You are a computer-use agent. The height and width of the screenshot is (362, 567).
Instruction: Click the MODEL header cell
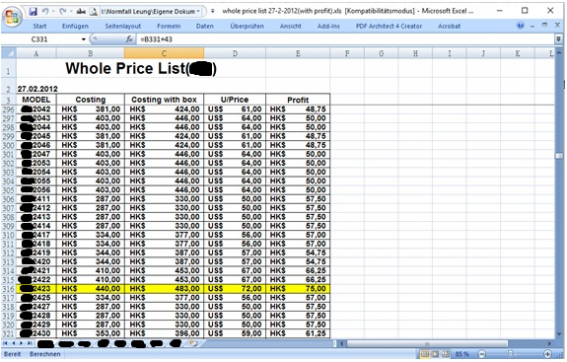point(36,99)
